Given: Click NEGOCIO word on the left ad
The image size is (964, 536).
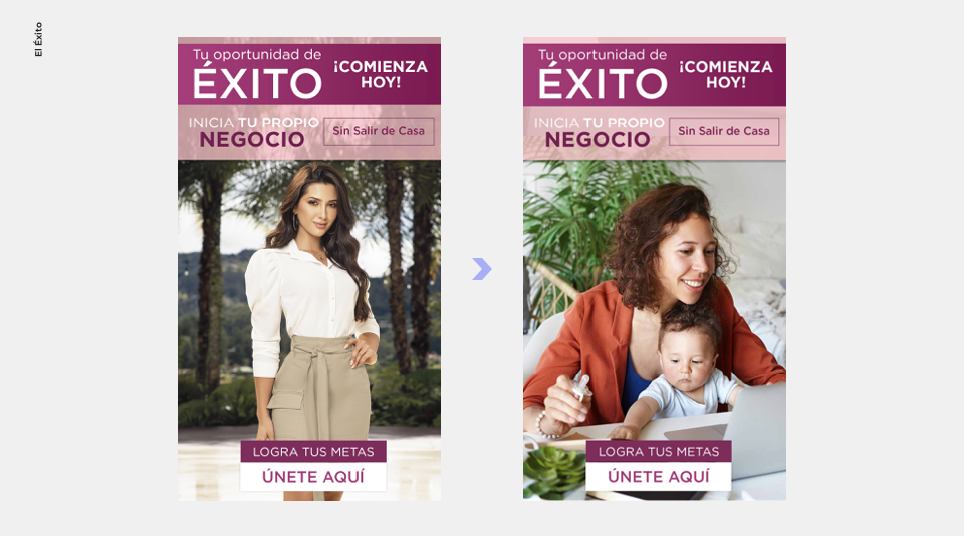Looking at the screenshot, I should point(252,140).
